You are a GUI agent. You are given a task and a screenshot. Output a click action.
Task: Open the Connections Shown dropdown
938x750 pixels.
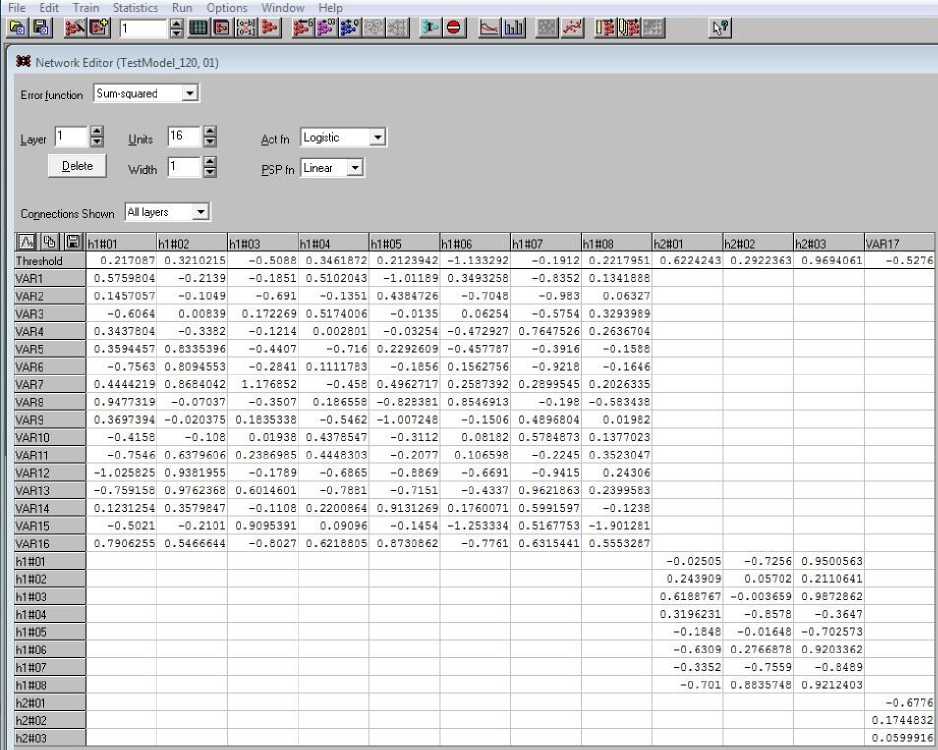[201, 212]
